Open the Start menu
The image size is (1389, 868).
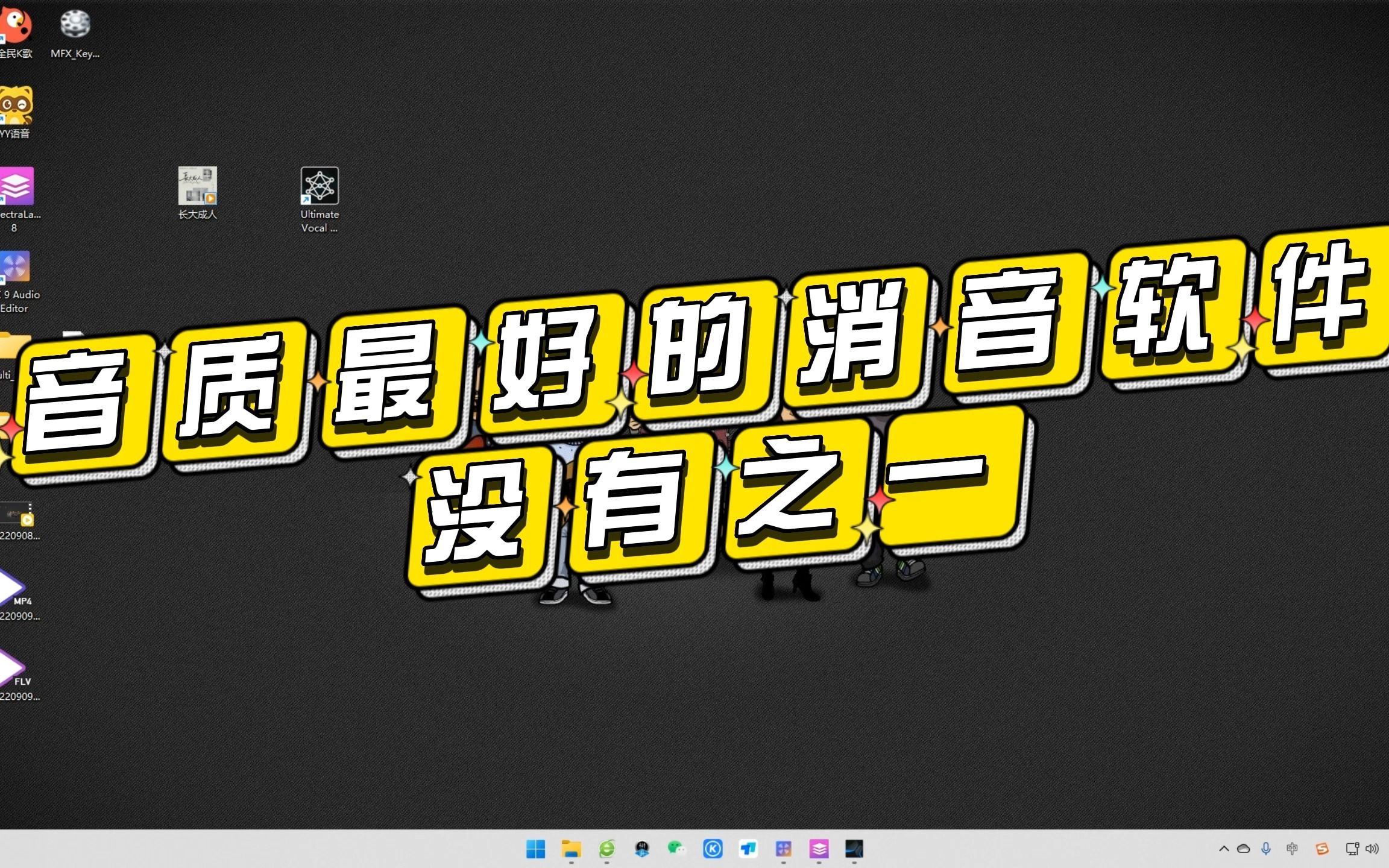537,849
